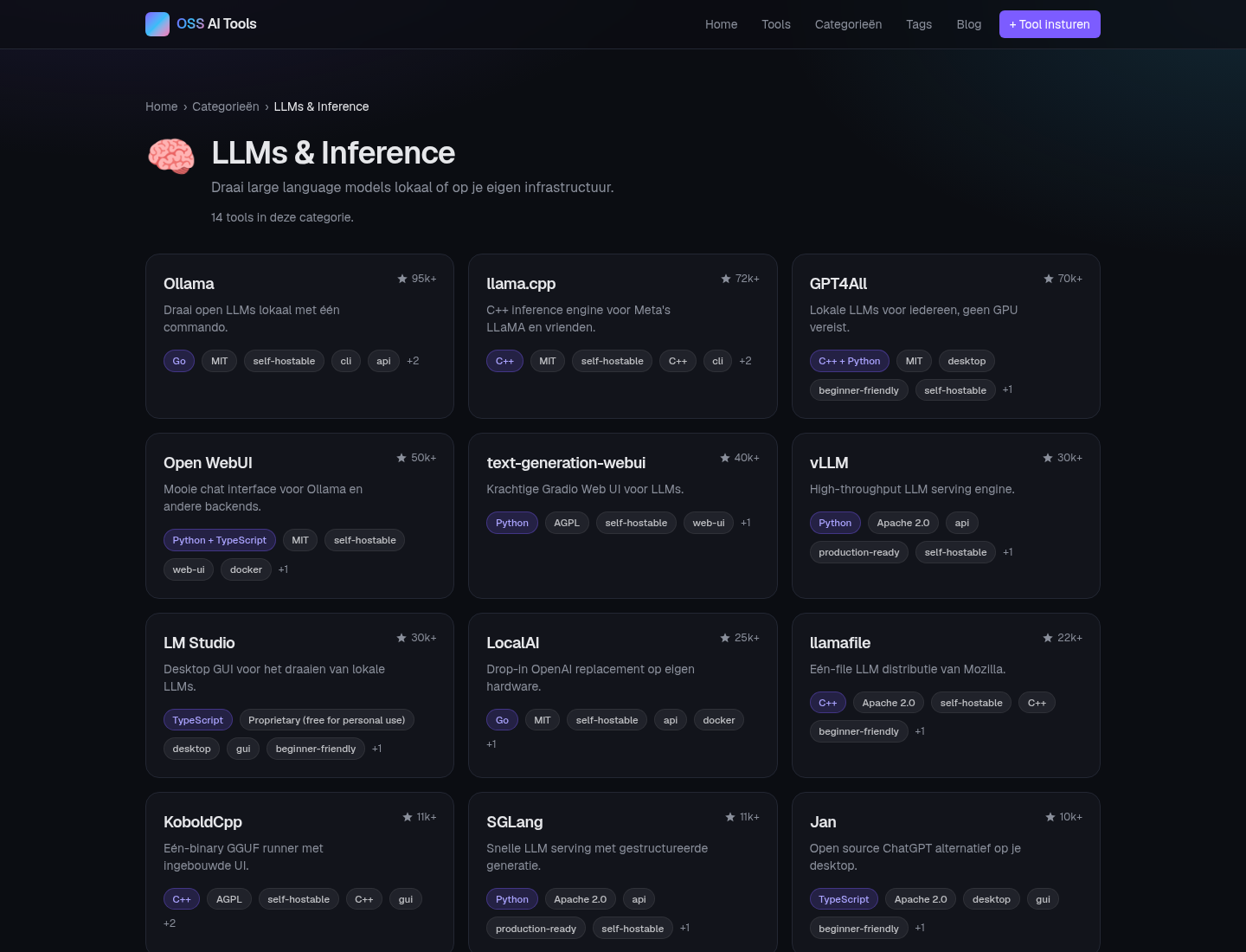Select the Go language tag on the Ollama card
This screenshot has width=1246, height=952.
tap(179, 361)
